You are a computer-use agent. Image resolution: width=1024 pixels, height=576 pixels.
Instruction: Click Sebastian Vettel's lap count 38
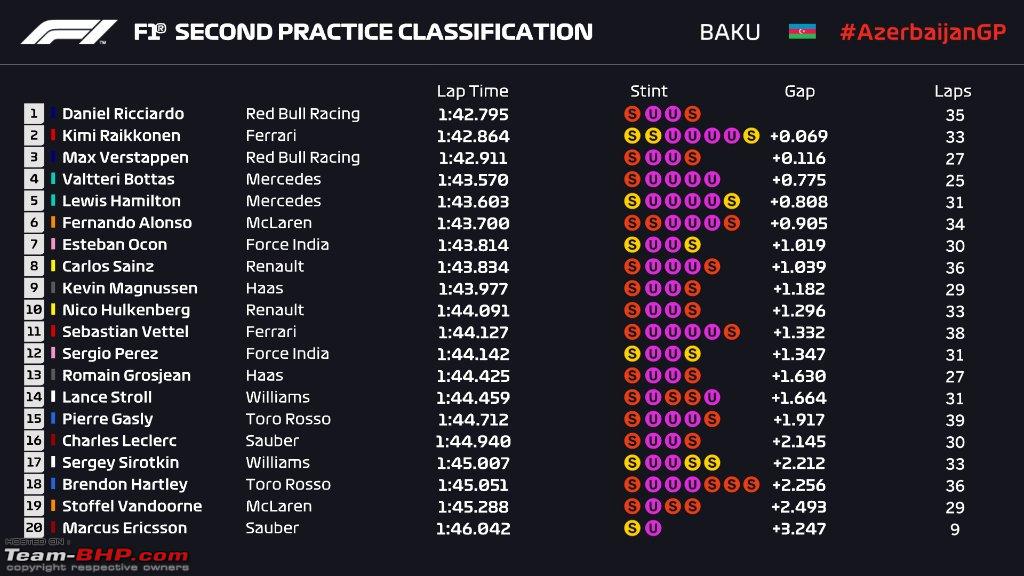pos(955,332)
